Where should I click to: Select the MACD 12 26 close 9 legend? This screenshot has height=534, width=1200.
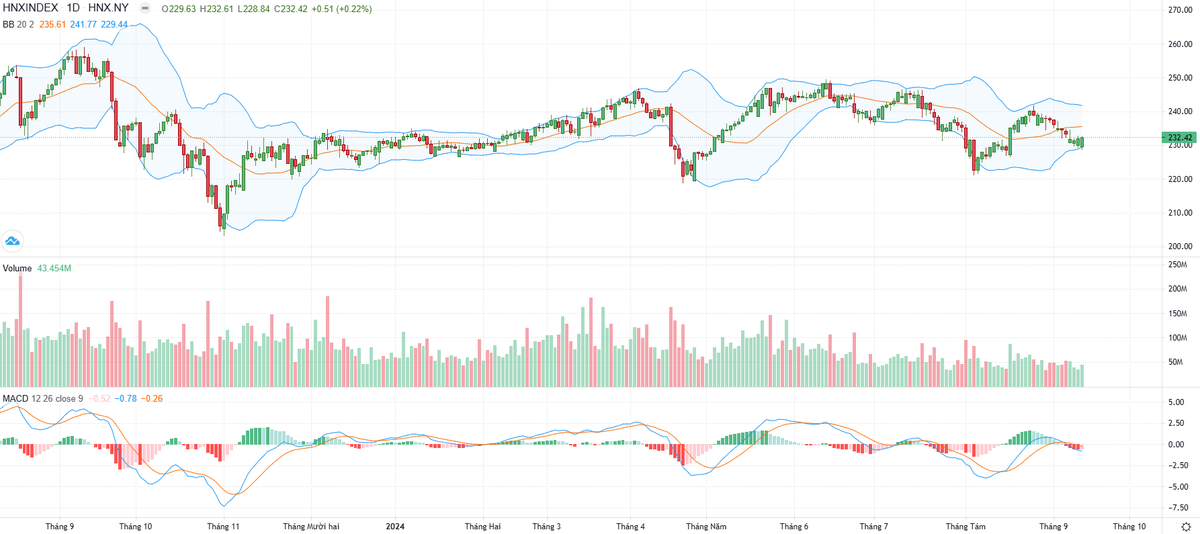pos(42,399)
